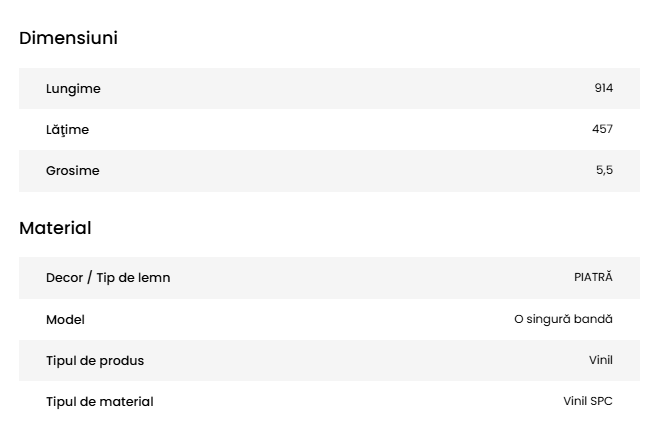Click the Lățime label text
Image resolution: width=656 pixels, height=448 pixels.
[x=67, y=130]
